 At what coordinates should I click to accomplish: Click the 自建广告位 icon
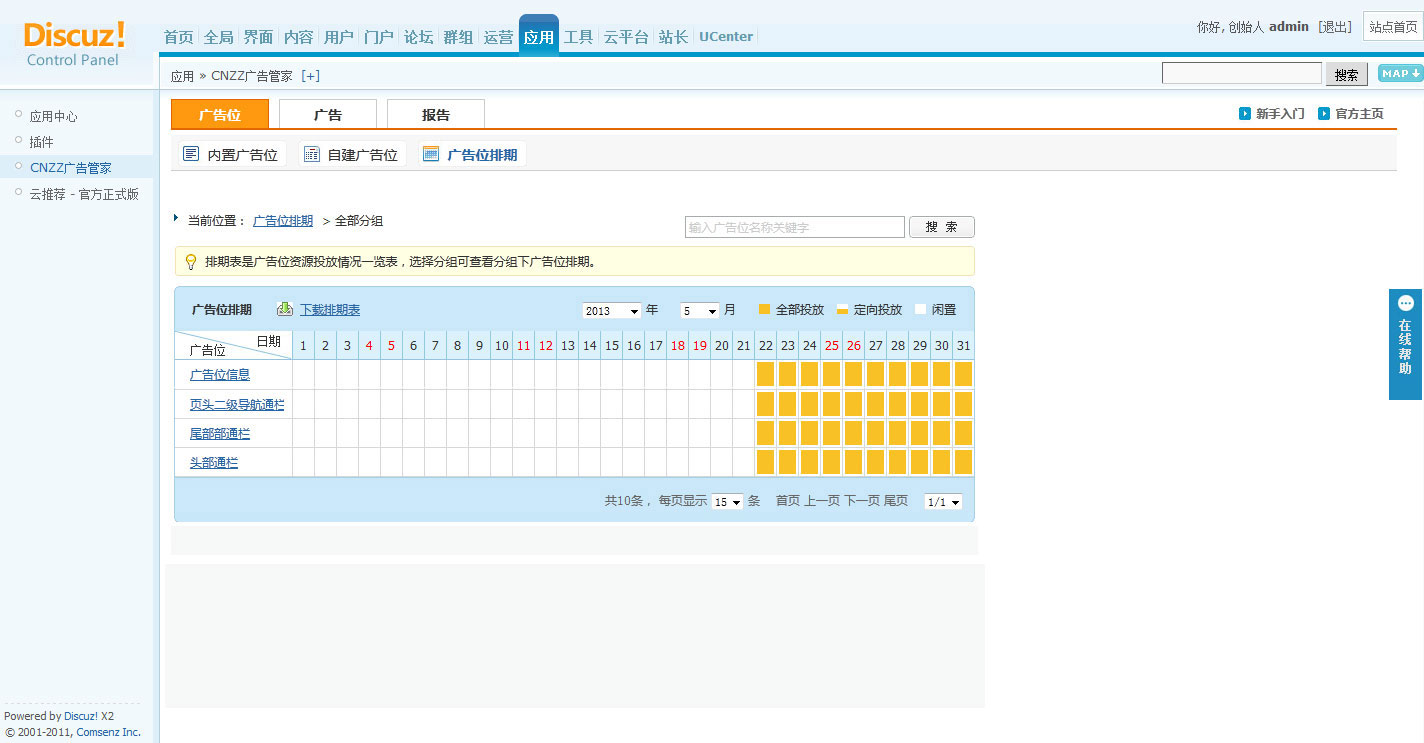[x=311, y=154]
